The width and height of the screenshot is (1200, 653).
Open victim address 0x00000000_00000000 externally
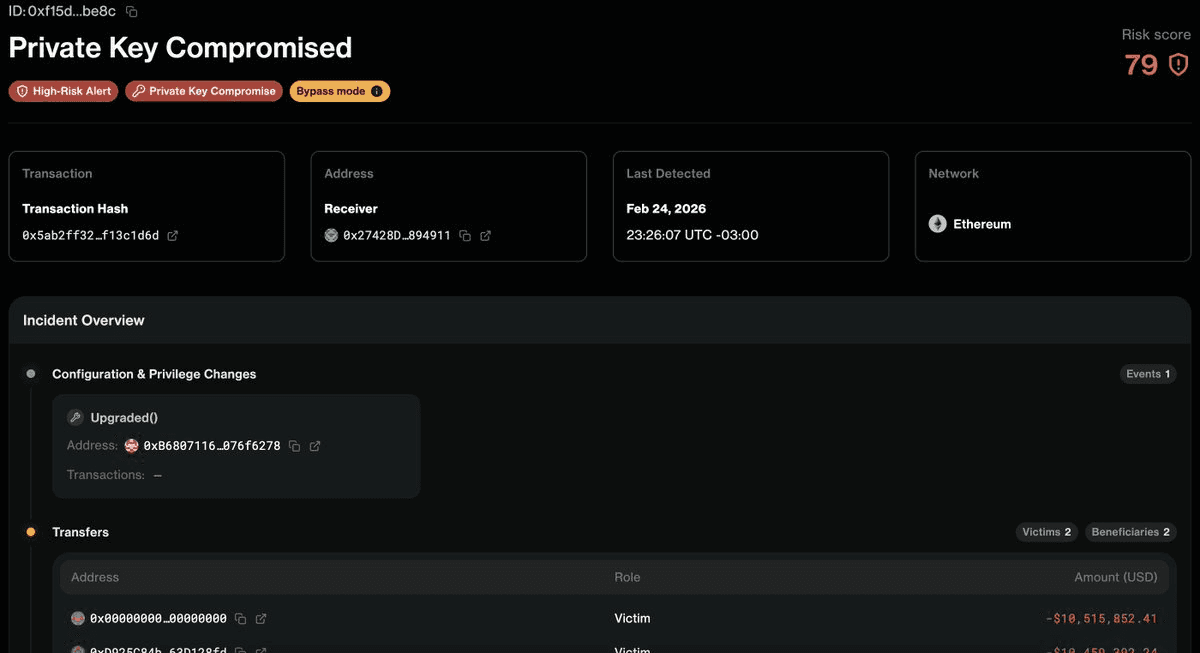(x=260, y=618)
